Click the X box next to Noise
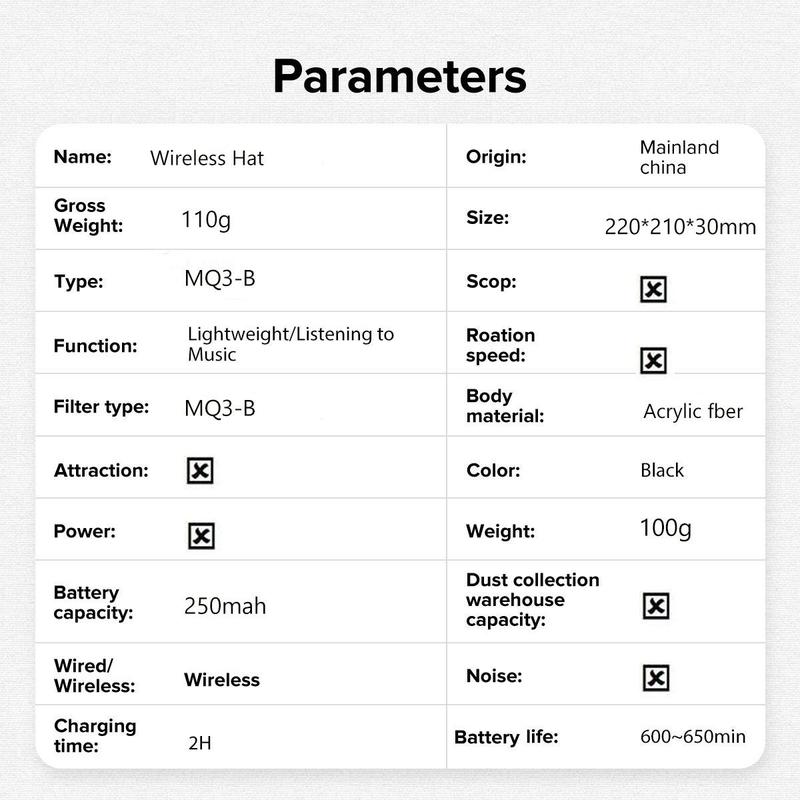 click(656, 678)
